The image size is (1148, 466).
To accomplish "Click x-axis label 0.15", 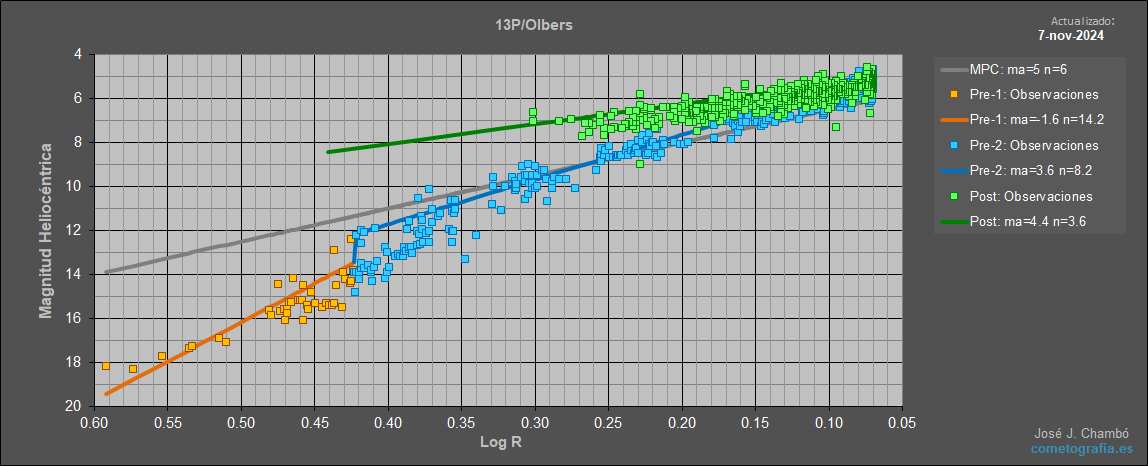I will pos(756,423).
